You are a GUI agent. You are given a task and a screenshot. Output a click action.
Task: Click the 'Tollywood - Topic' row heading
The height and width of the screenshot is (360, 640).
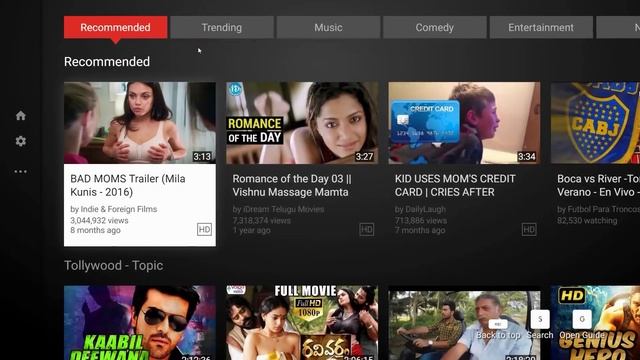(113, 265)
